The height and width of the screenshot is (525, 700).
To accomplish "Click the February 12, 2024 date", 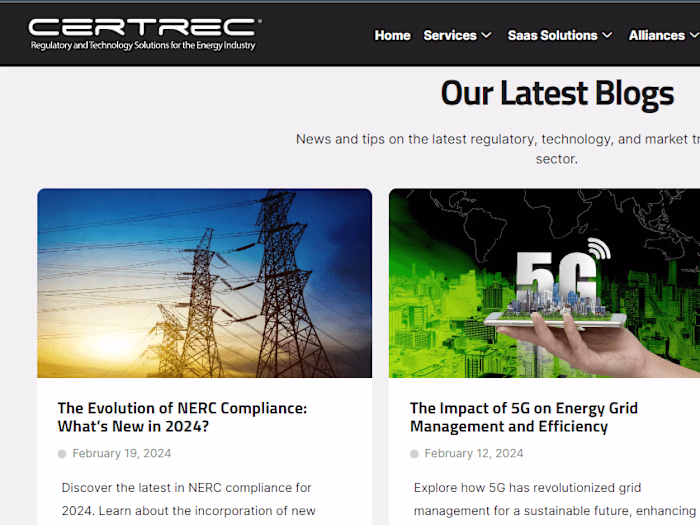I will (x=474, y=453).
